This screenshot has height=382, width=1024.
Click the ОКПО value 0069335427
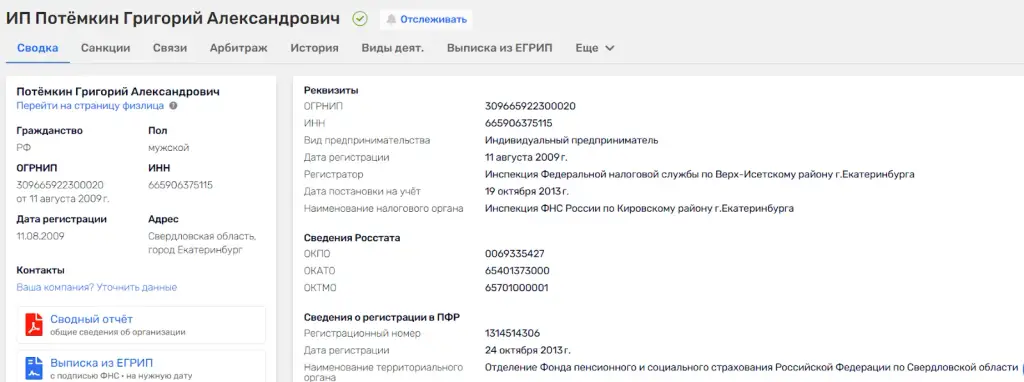(515, 254)
